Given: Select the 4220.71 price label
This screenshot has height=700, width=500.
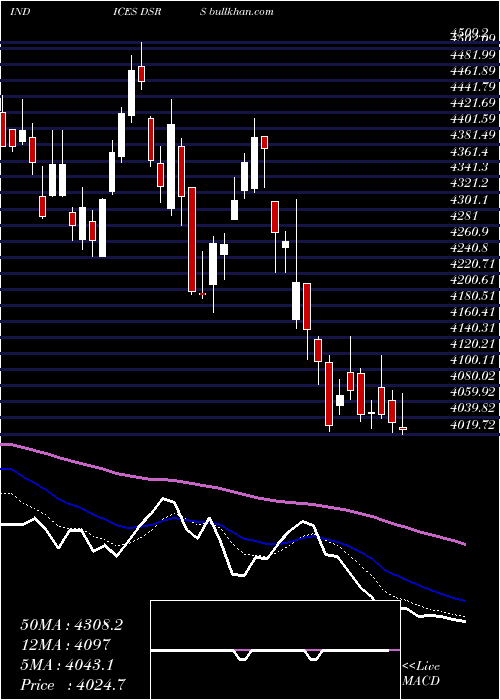Looking at the screenshot, I should (473, 264).
